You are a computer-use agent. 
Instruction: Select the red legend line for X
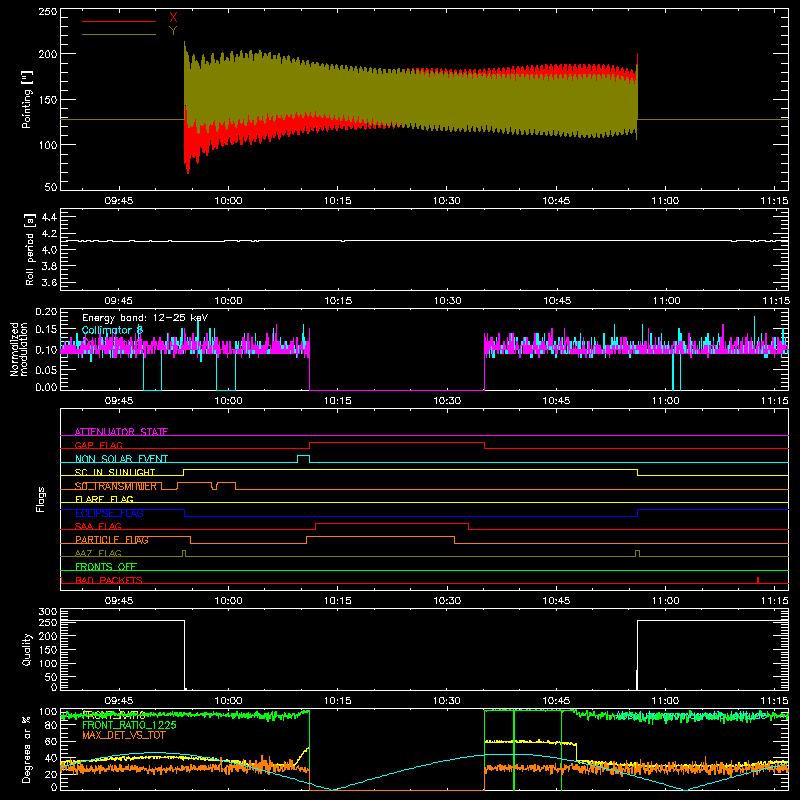click(x=119, y=21)
